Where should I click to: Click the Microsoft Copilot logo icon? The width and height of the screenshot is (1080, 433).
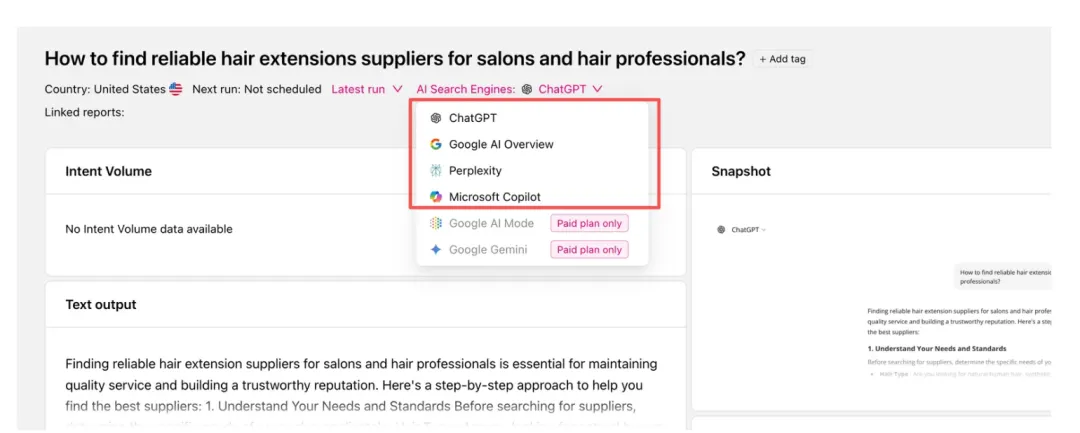(436, 197)
